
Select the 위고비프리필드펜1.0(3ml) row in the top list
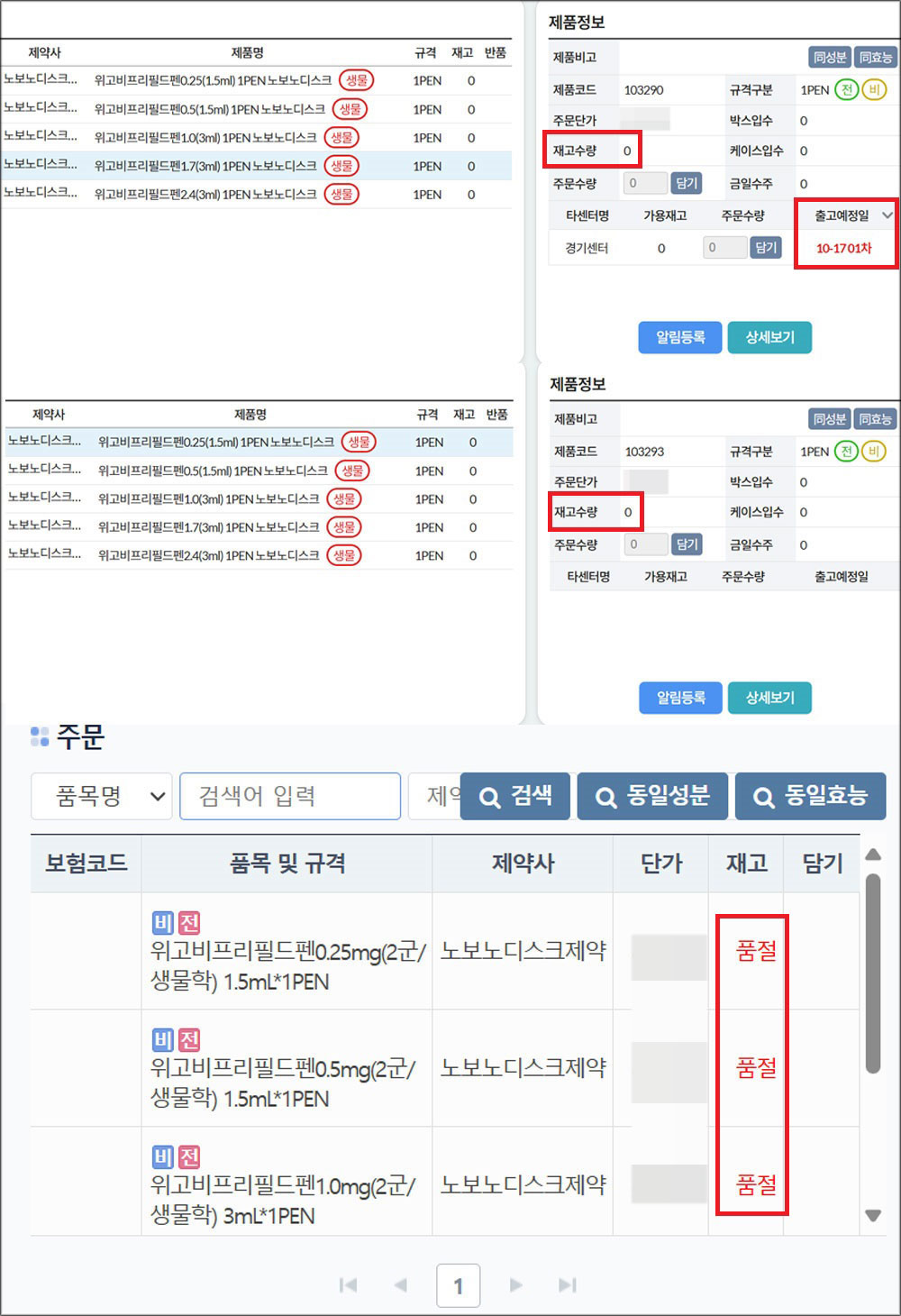(257, 138)
